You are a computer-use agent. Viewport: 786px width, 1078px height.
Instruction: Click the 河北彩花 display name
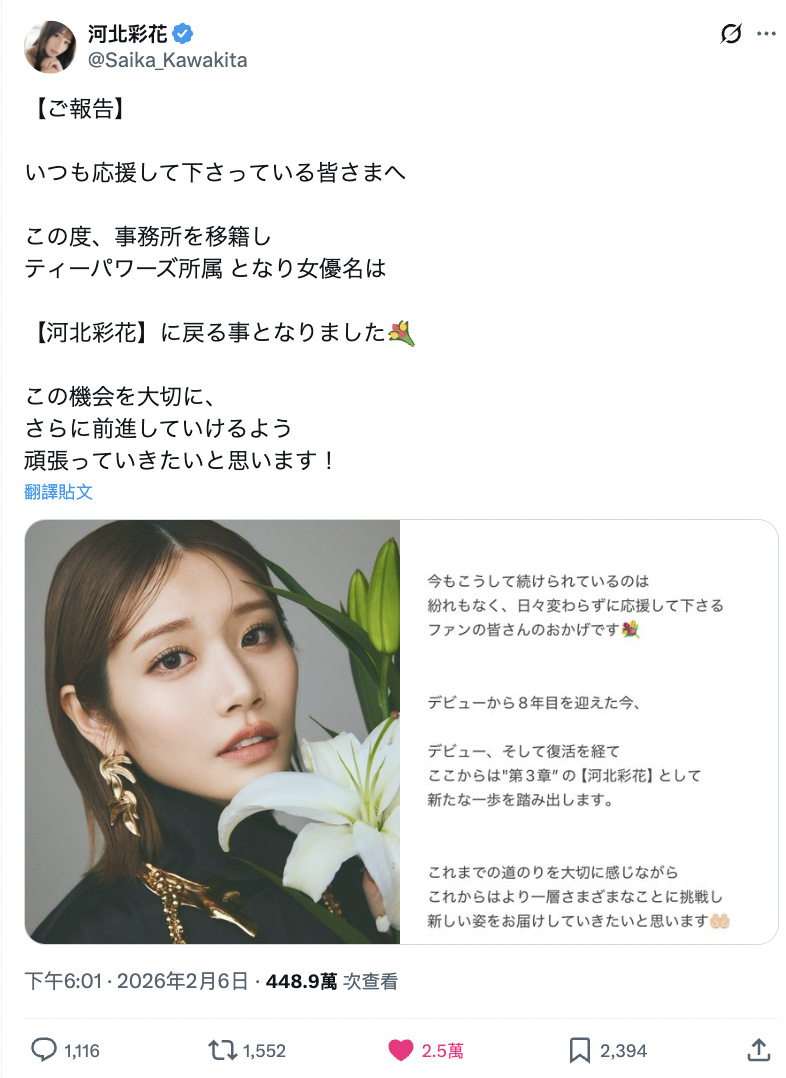click(127, 33)
